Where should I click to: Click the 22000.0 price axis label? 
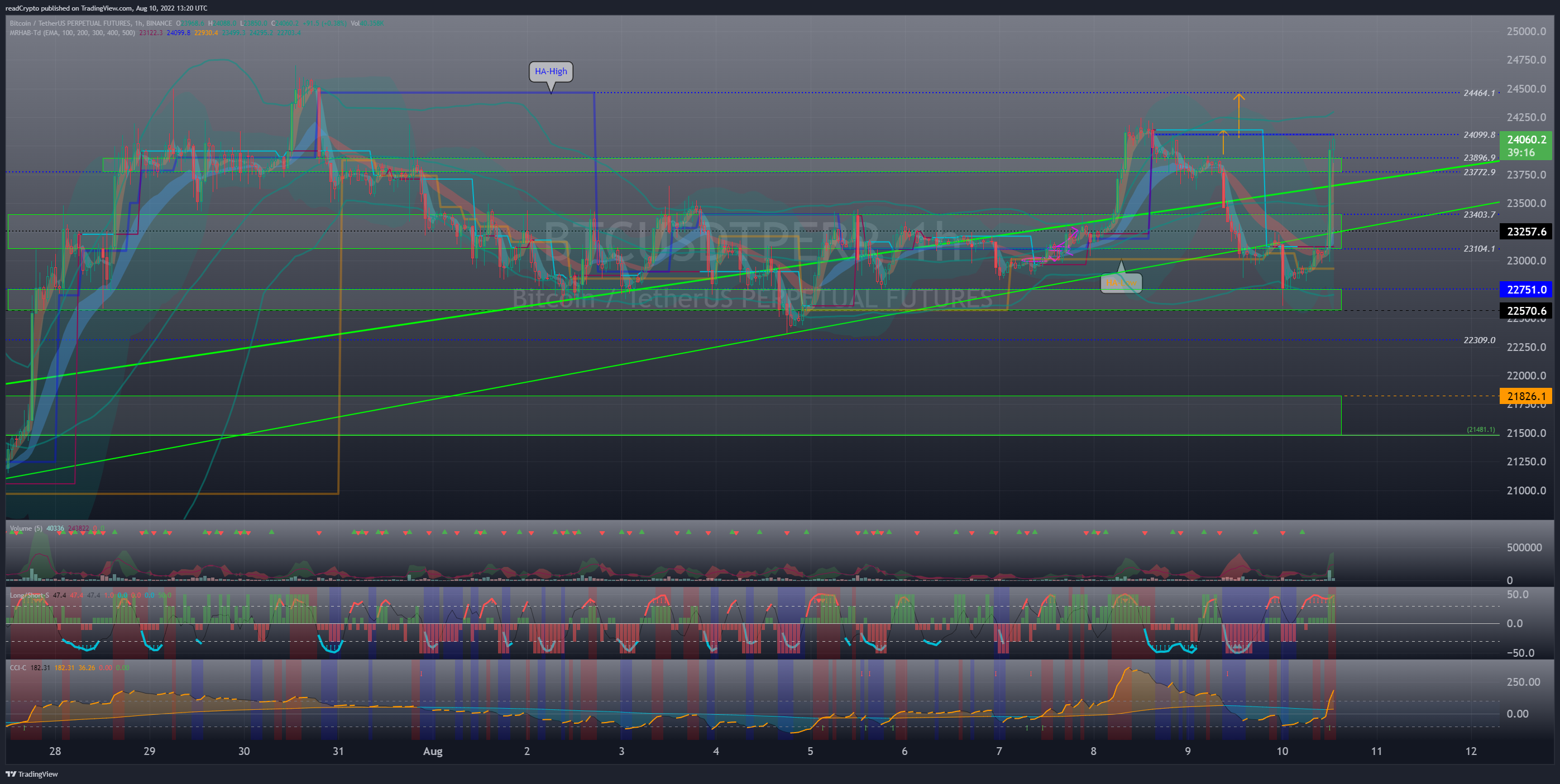pos(1526,376)
